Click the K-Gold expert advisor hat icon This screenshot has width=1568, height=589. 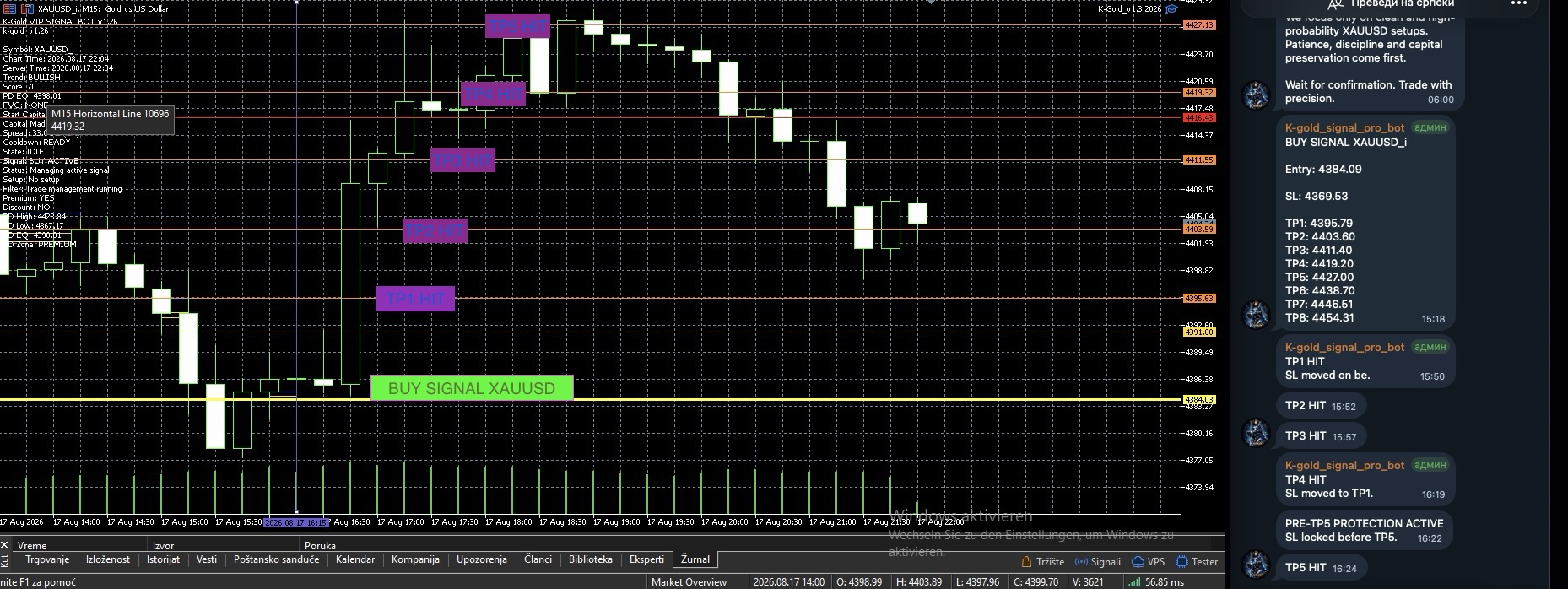[1171, 8]
